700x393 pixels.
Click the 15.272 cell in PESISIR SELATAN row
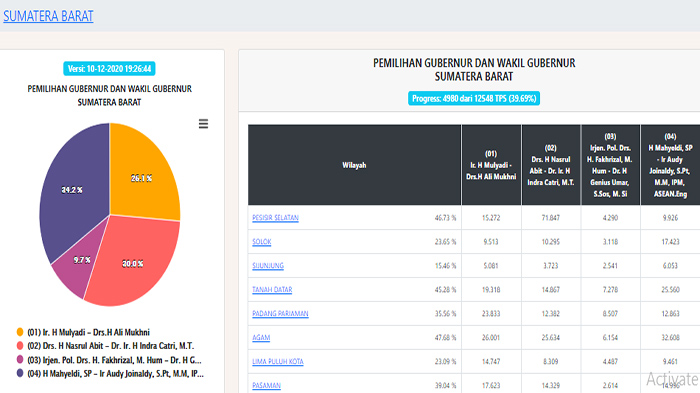pos(491,218)
